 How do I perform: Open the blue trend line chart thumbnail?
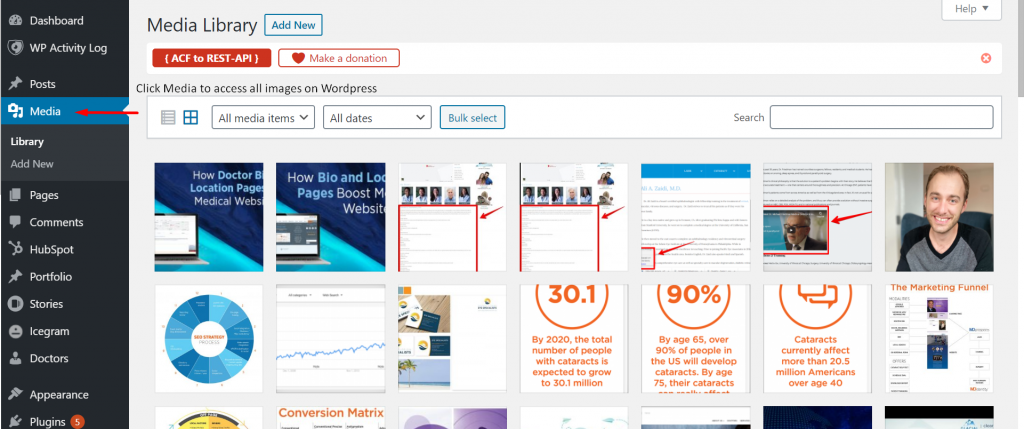[x=330, y=339]
